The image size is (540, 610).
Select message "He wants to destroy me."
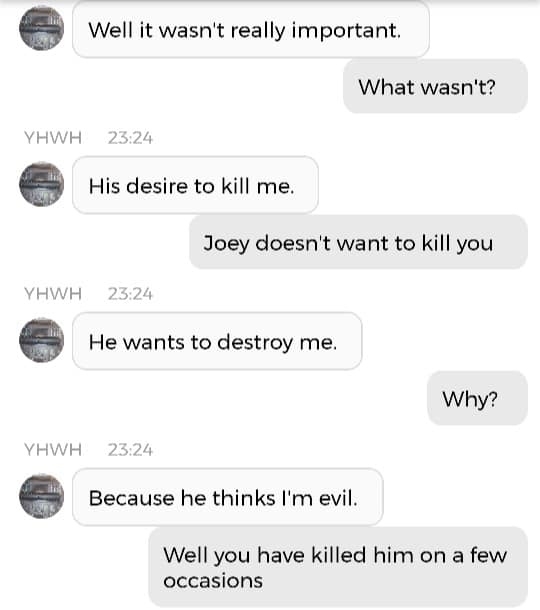[217, 341]
